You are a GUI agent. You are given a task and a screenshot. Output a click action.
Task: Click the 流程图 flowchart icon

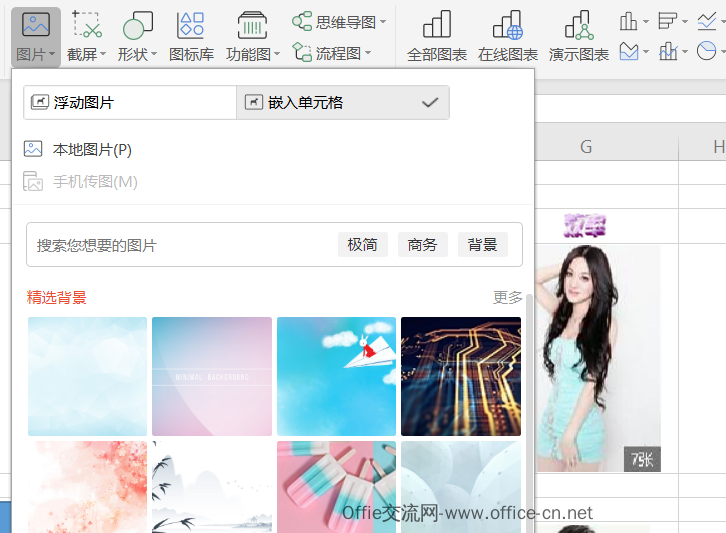(302, 52)
